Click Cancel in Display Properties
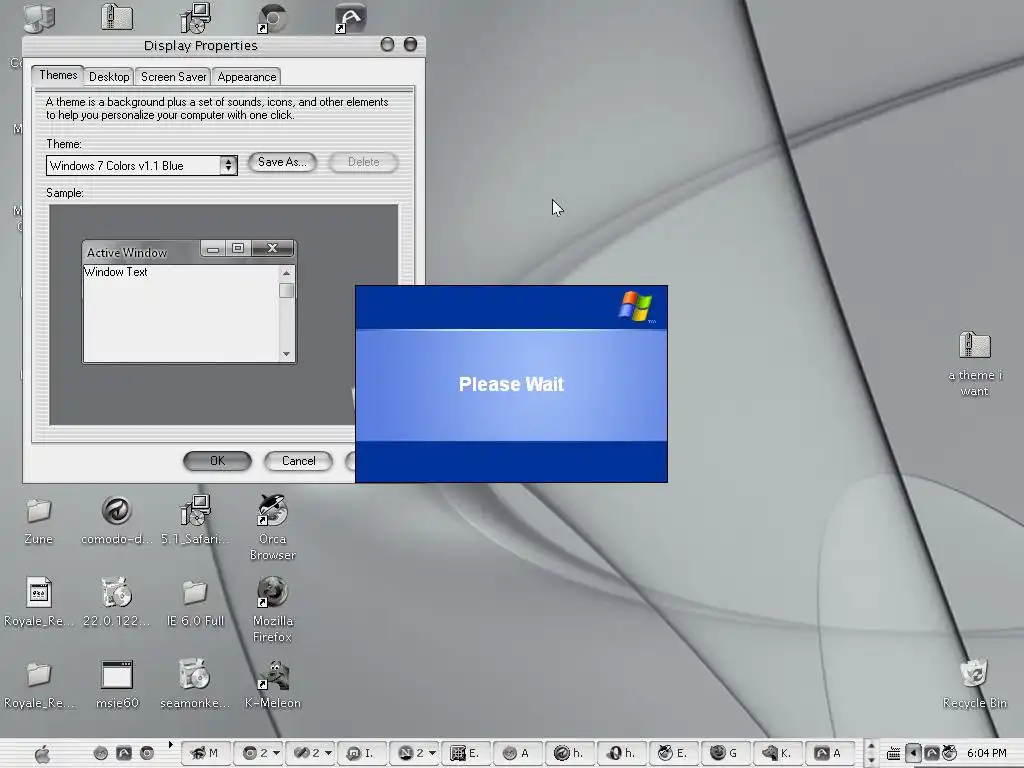 pyautogui.click(x=298, y=461)
